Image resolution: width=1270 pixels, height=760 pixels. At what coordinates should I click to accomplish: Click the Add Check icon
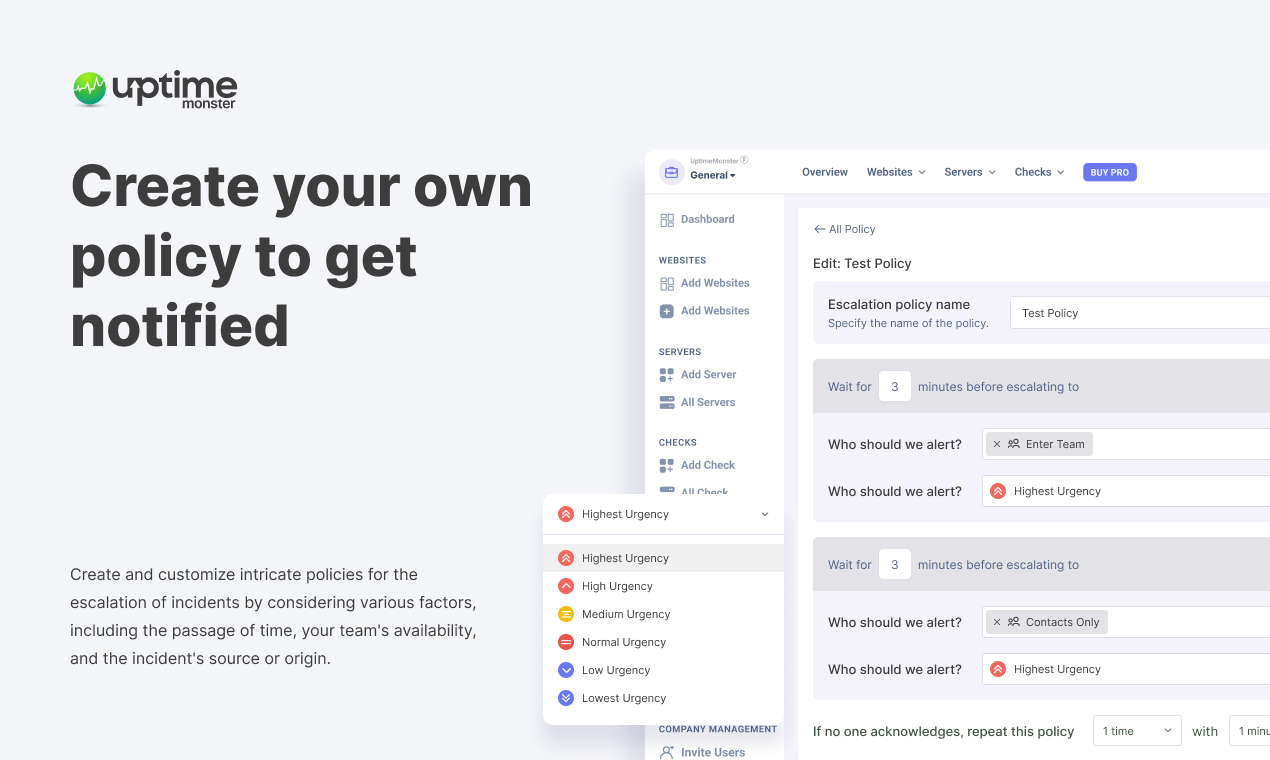pyautogui.click(x=667, y=466)
